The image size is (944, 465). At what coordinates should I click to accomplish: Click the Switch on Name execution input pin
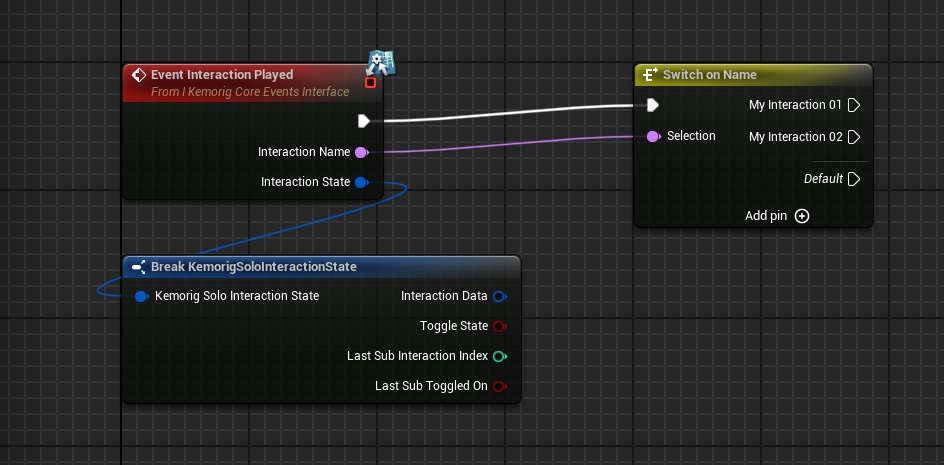(652, 105)
